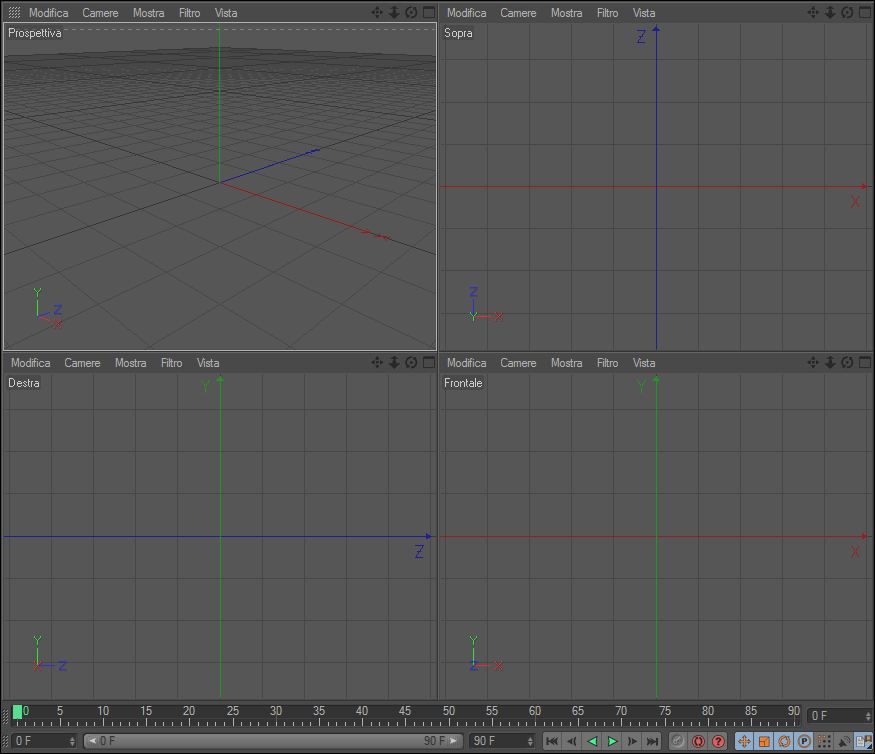
Task: Click the red question mark icon
Action: pos(718,741)
